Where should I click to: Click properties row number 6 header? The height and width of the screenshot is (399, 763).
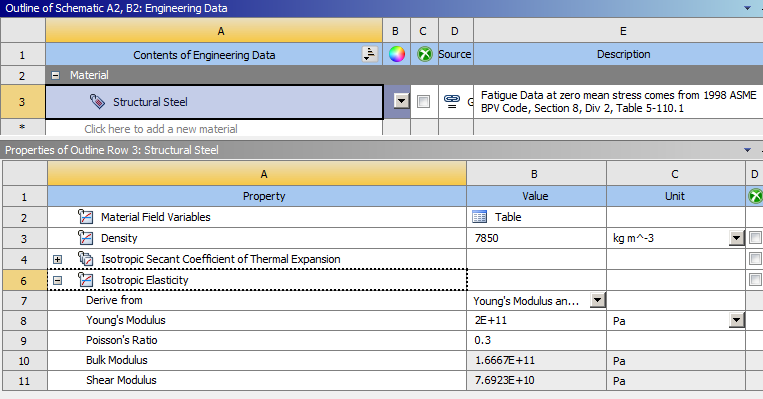click(x=24, y=280)
